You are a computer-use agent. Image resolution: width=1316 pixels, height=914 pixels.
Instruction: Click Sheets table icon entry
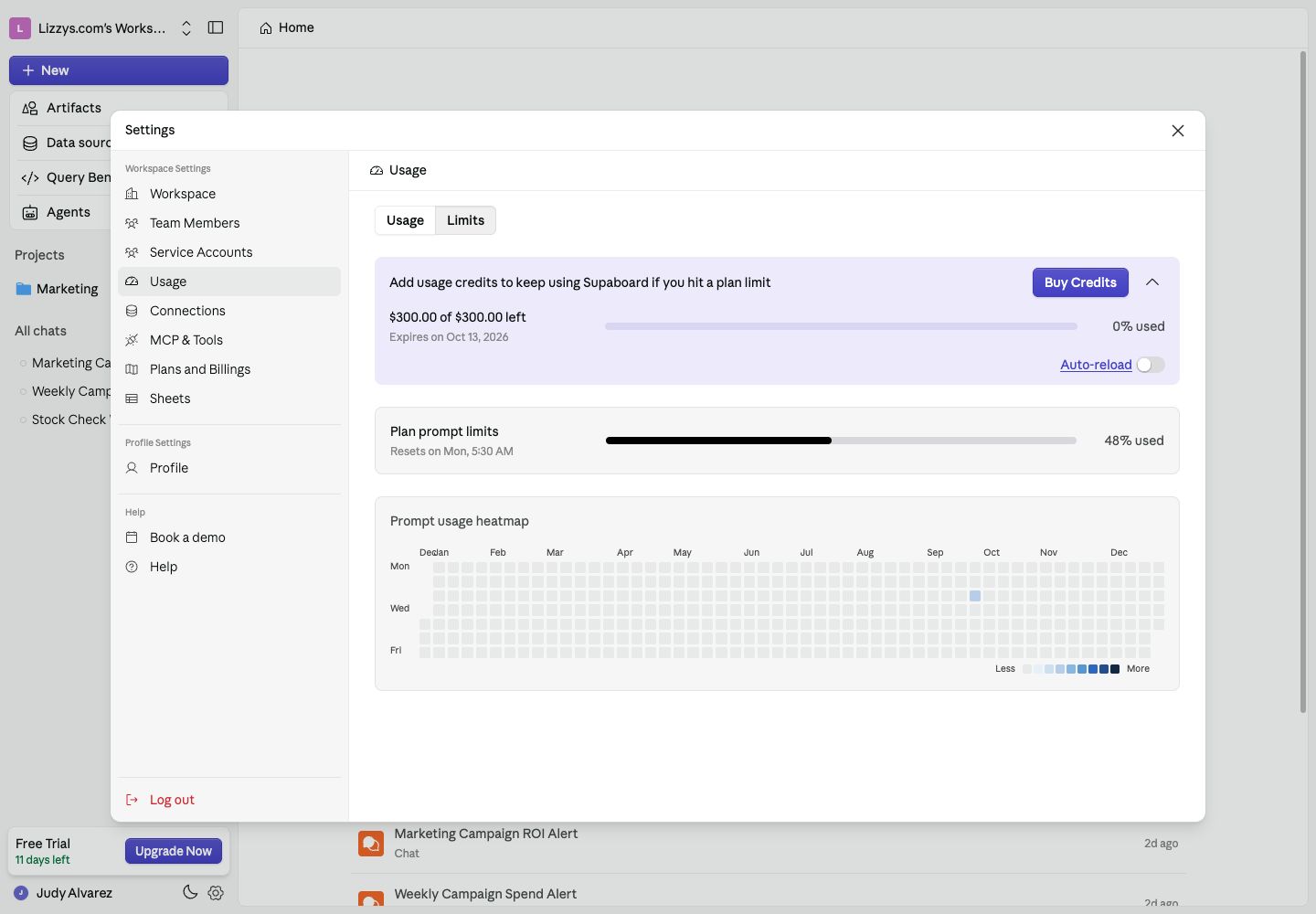pos(132,399)
